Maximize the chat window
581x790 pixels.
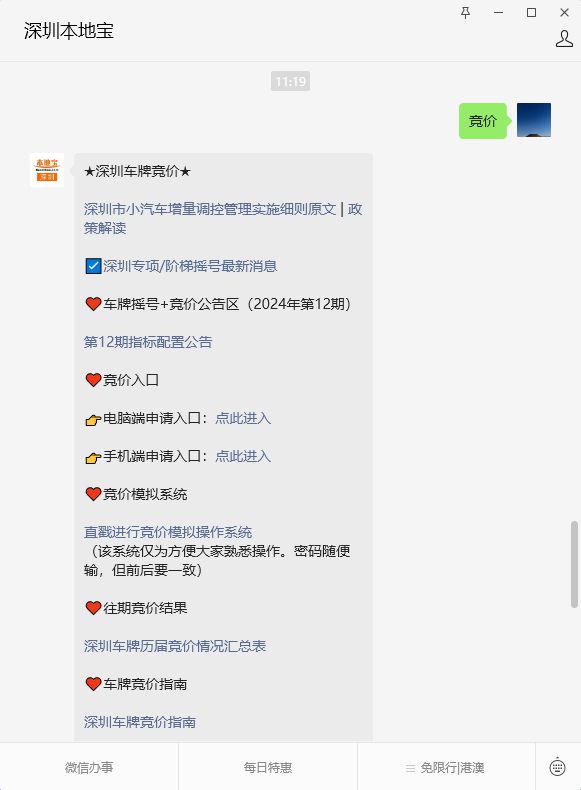coord(531,13)
